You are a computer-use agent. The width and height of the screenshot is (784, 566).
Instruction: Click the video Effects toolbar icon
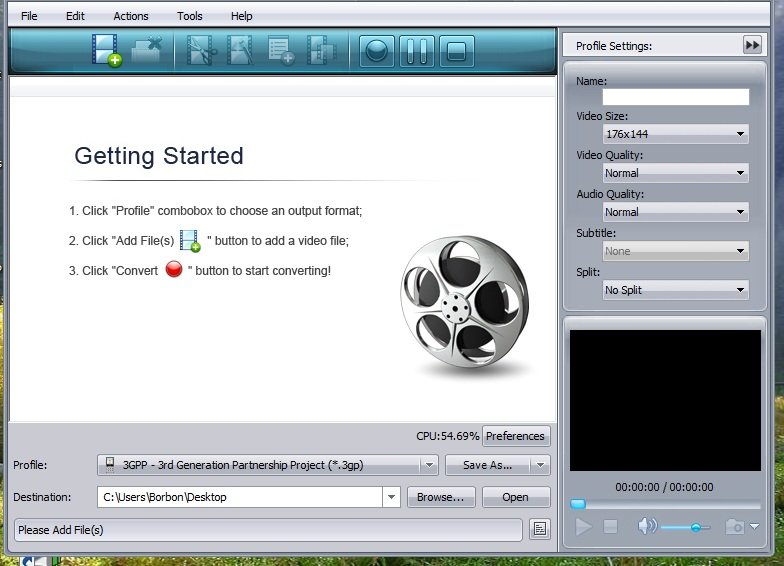click(x=241, y=50)
